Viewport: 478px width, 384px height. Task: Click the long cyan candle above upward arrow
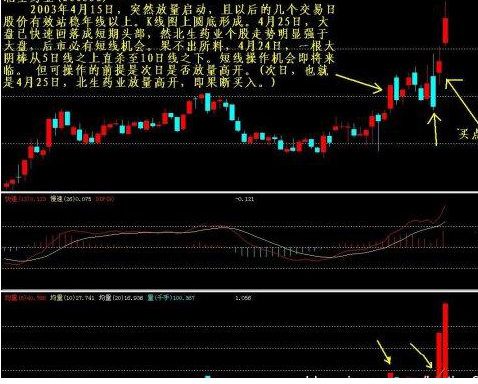(433, 91)
